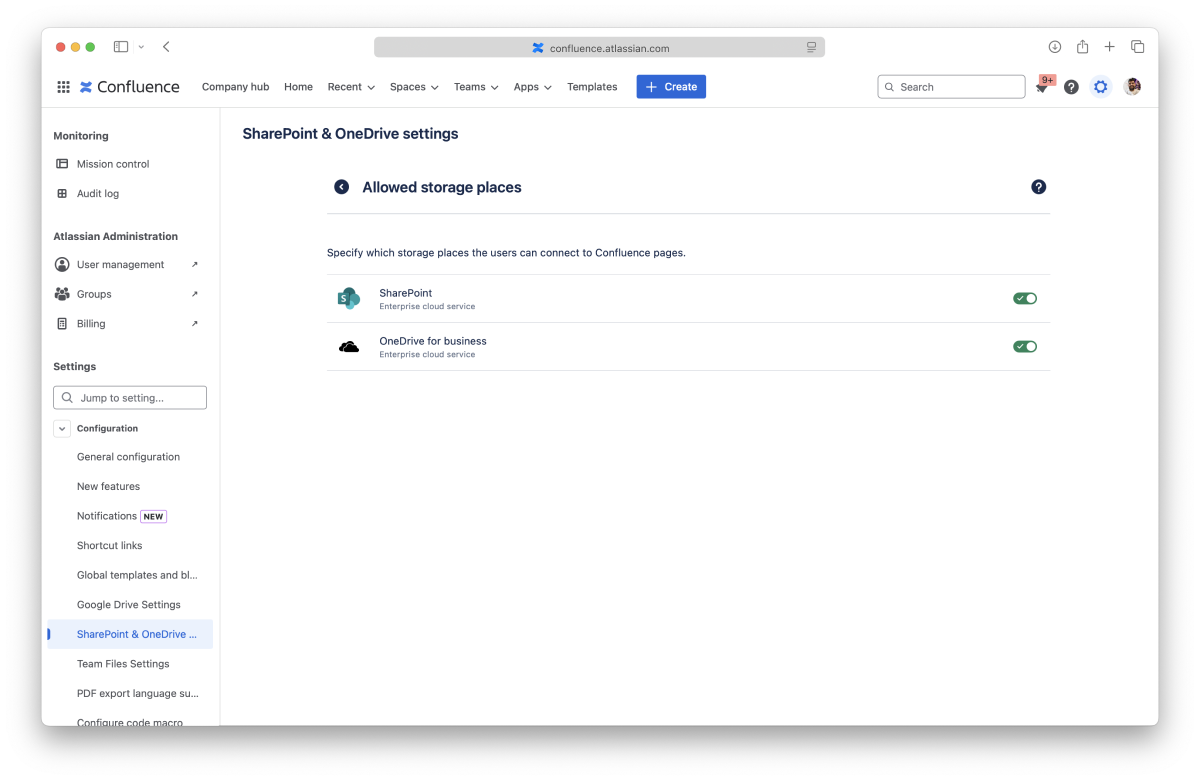Open the Apps dropdown menu
1200x781 pixels.
click(x=532, y=87)
